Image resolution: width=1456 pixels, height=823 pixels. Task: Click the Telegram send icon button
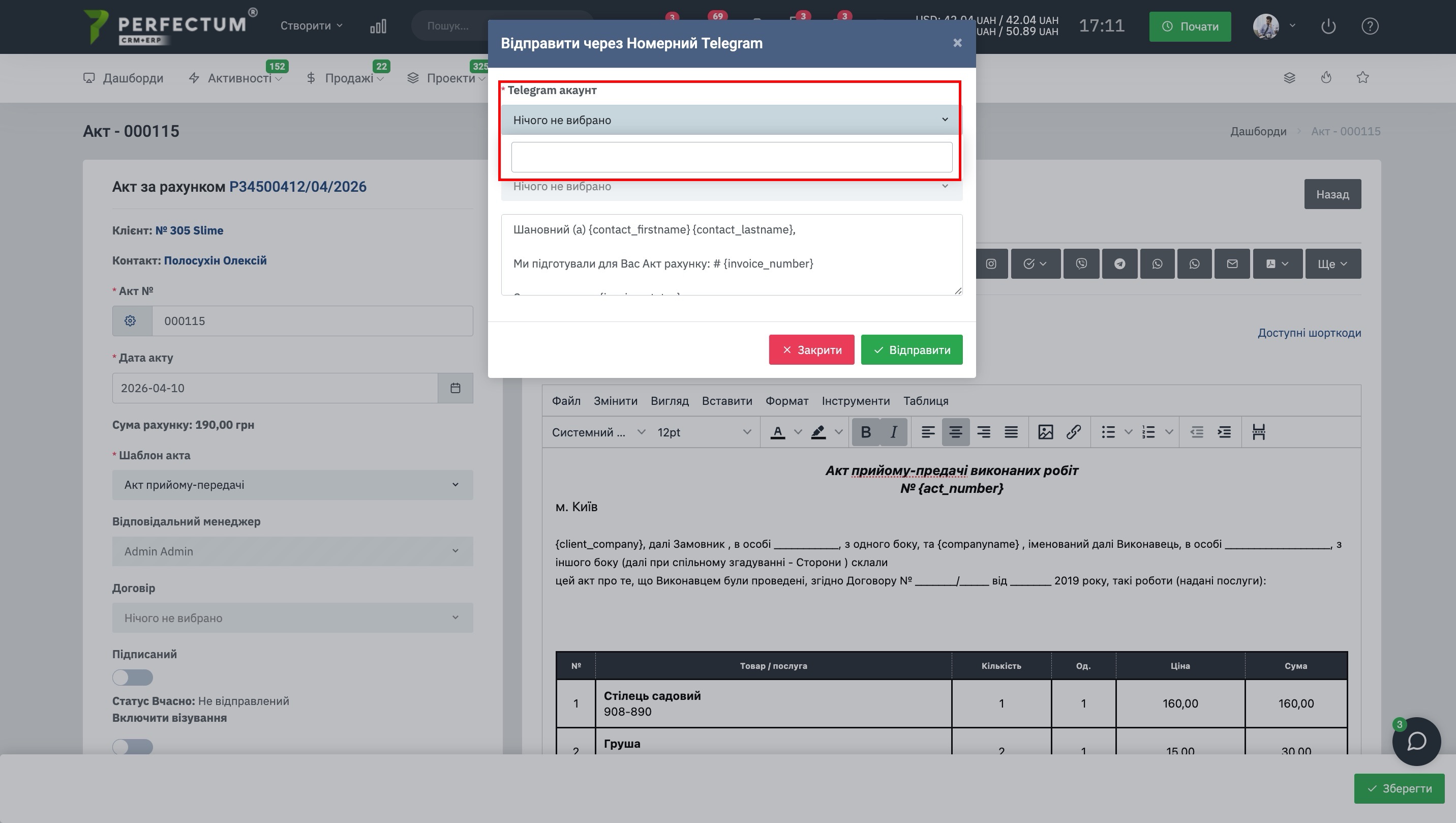(x=1119, y=263)
